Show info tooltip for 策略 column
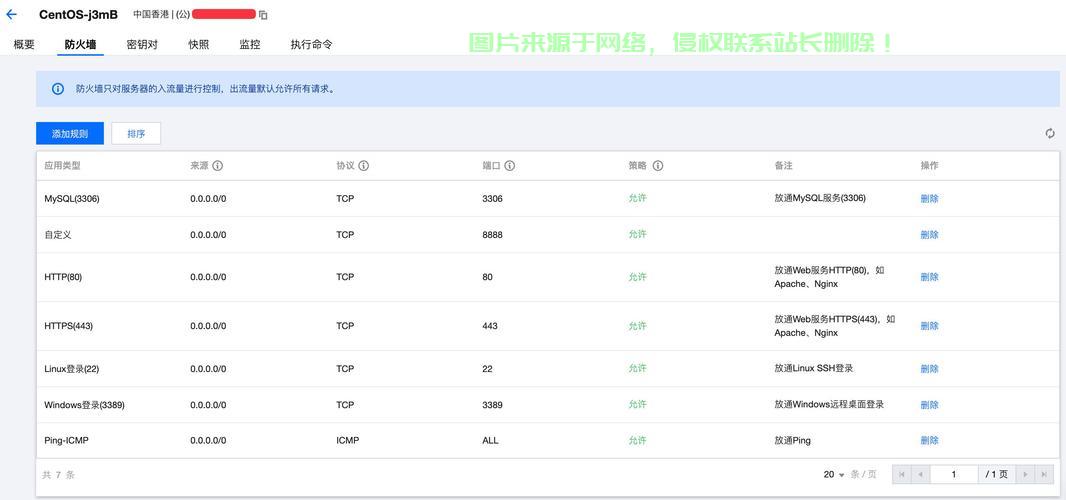Screen dimensions: 1066x500 [657, 165]
